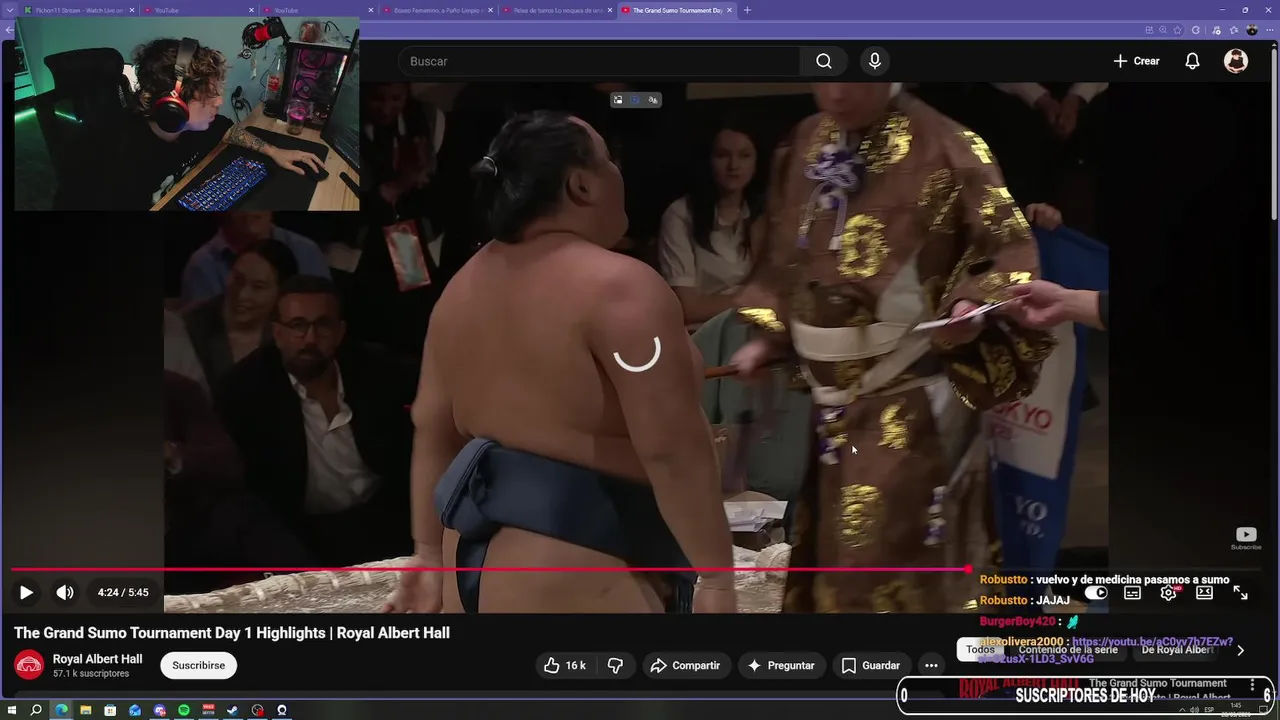The width and height of the screenshot is (1280, 720).
Task: Open more actions ellipsis beside Guardar
Action: (x=931, y=665)
